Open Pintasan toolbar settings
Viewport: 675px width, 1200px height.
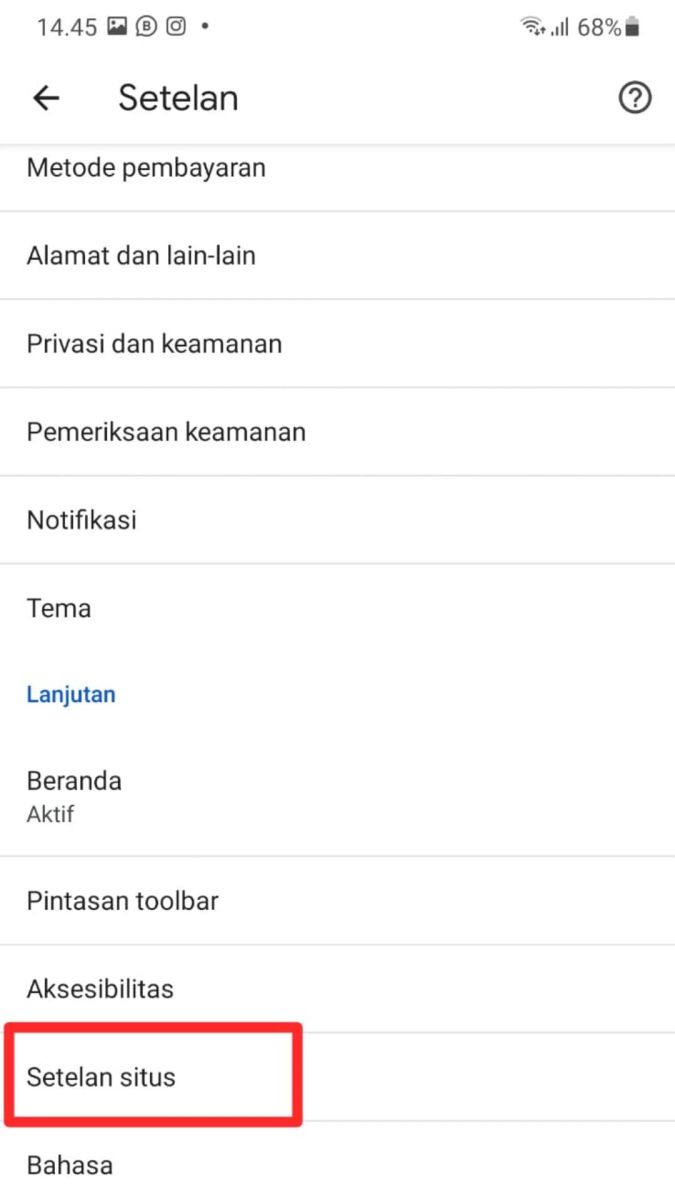point(123,901)
